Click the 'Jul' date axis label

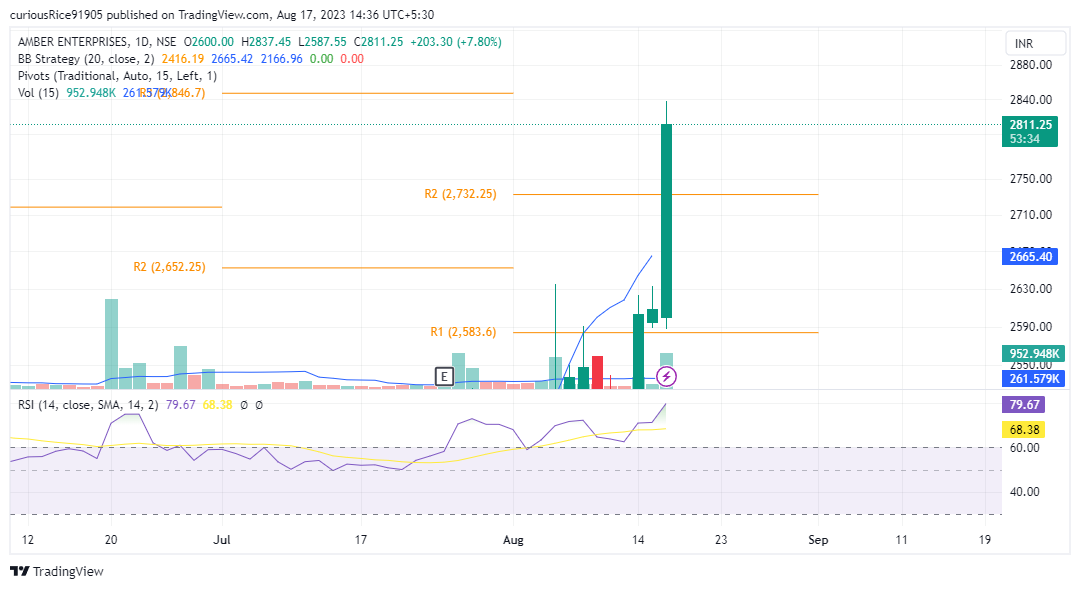[x=222, y=540]
